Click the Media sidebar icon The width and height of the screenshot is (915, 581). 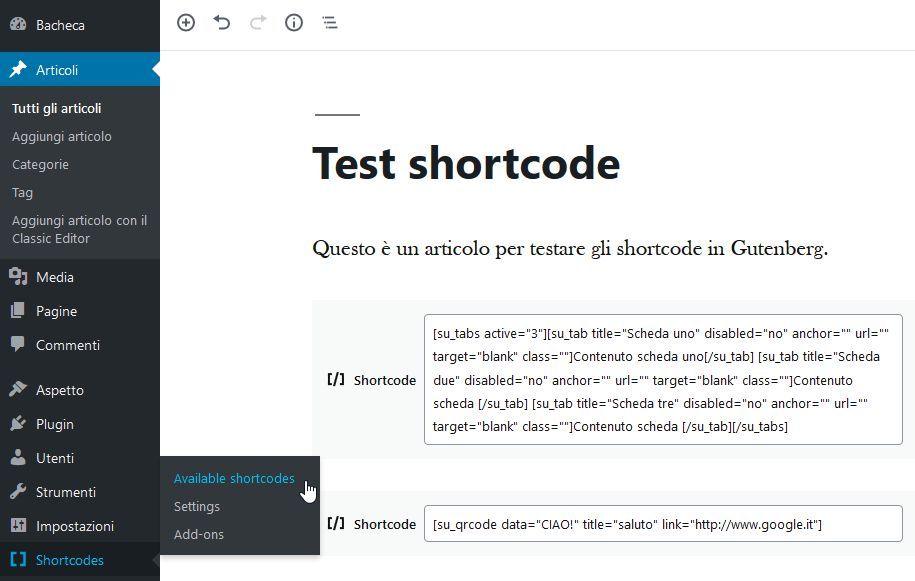18,277
